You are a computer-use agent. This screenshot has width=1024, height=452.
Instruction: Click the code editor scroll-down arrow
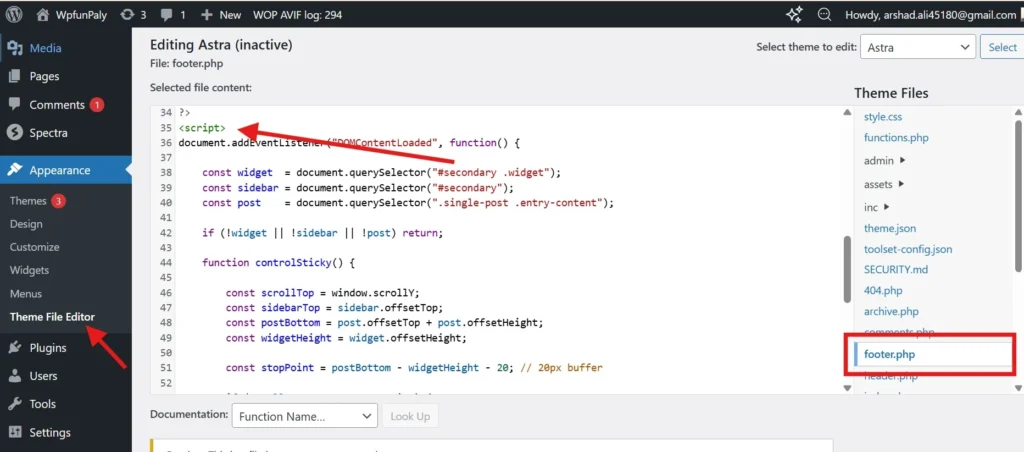tap(847, 387)
